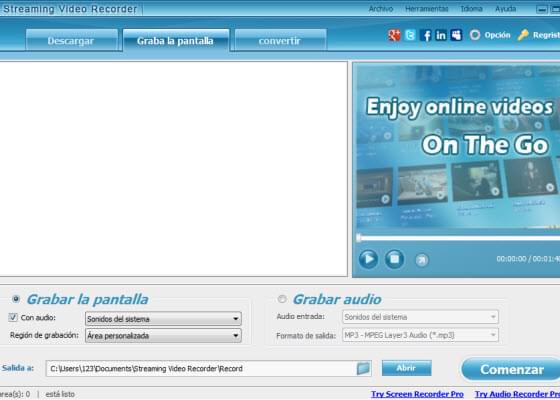Open the Archivo menu

[381, 9]
